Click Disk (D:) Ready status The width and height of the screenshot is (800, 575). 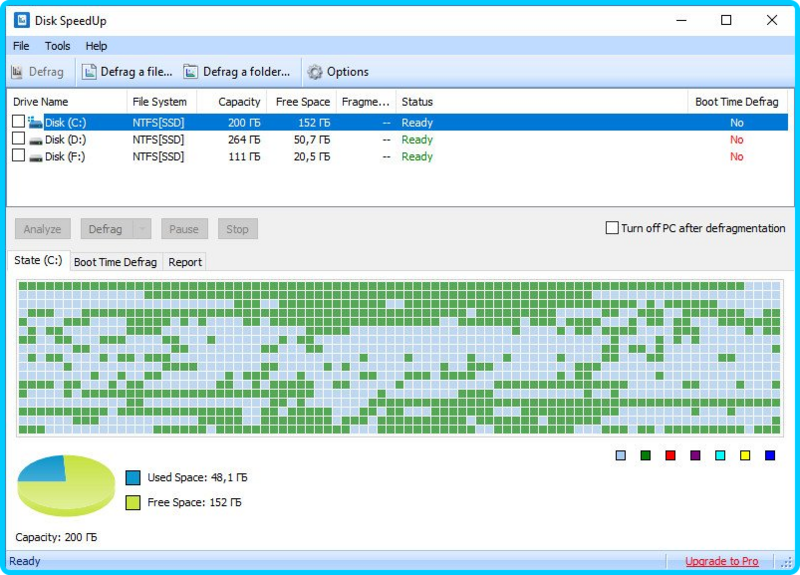417,140
